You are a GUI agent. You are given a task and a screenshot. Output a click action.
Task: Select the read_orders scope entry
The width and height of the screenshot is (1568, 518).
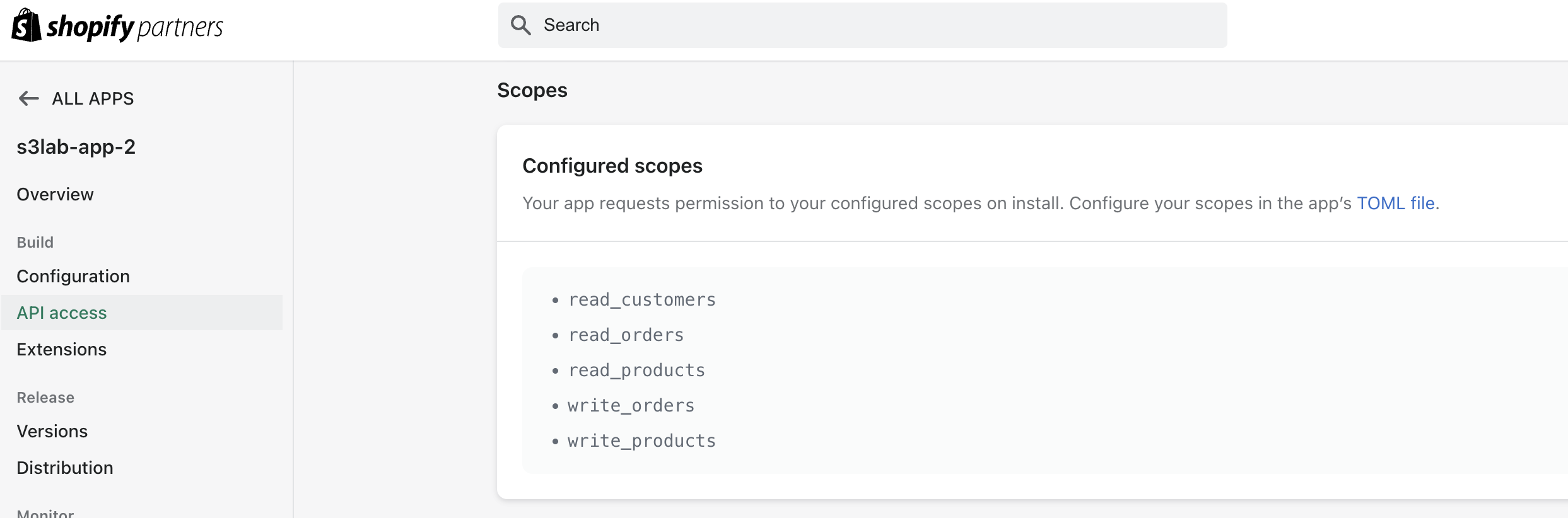click(626, 335)
